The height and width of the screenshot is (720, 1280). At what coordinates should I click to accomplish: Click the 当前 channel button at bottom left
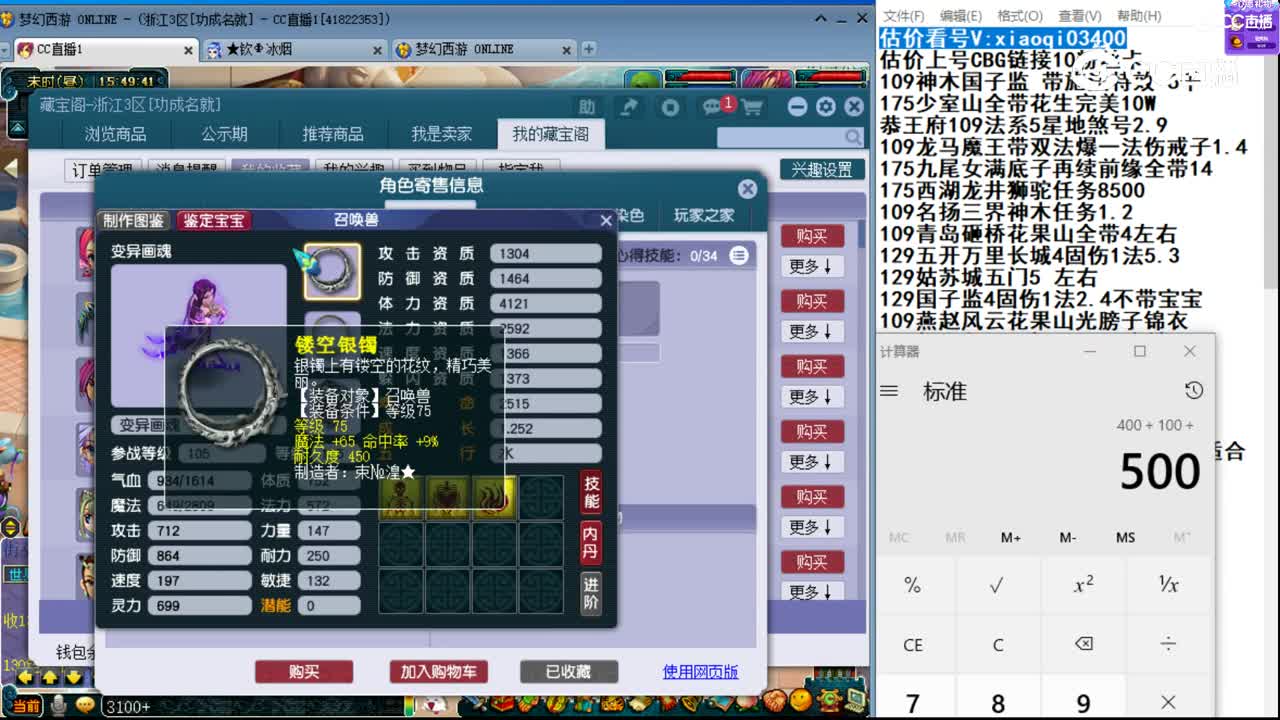point(26,706)
